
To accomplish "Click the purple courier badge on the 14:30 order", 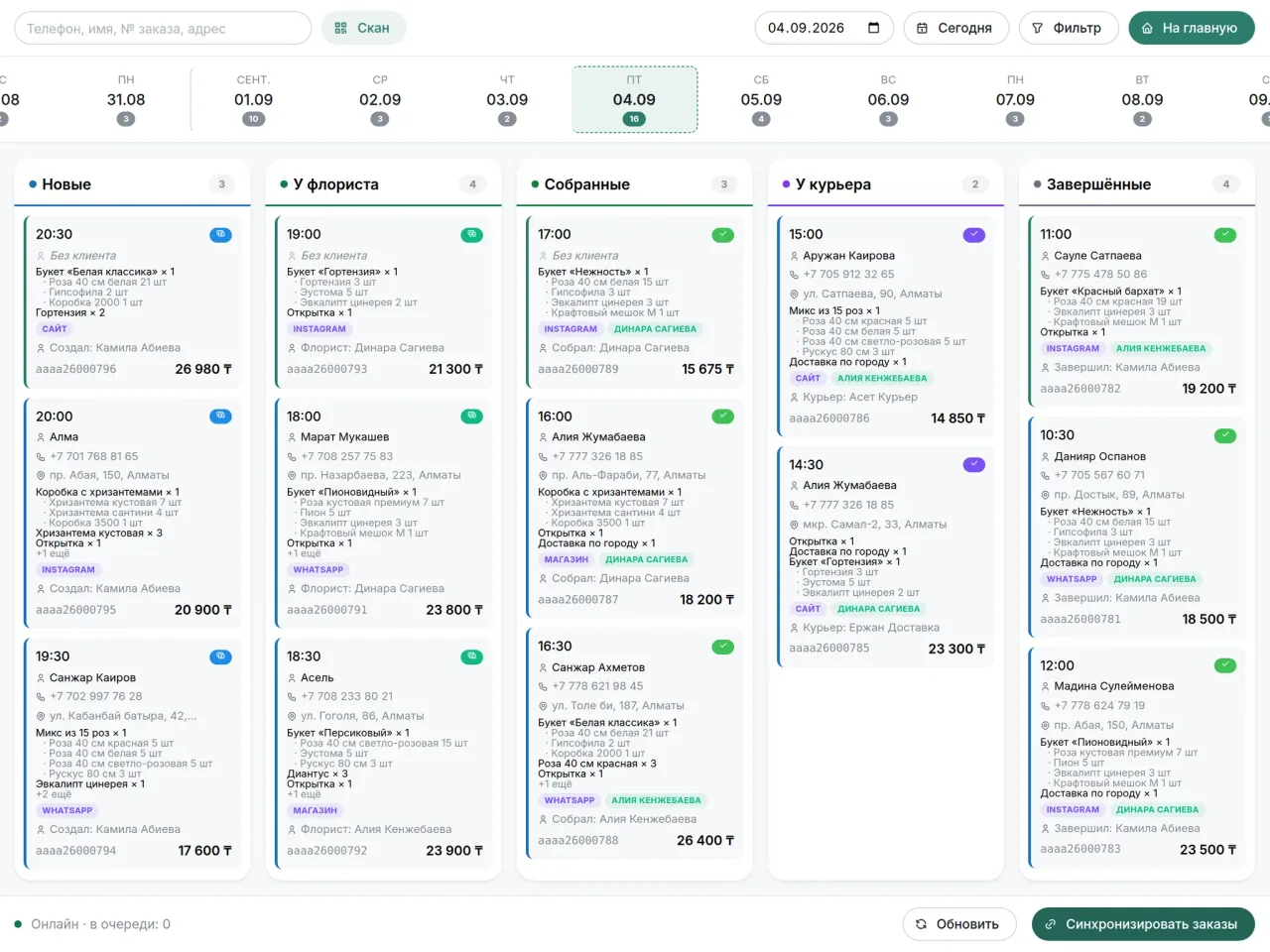I will [974, 464].
